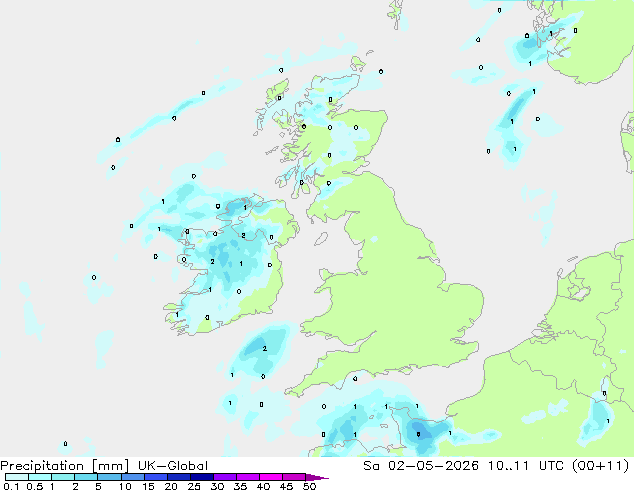Click the 30–35 mm purple legend swatch

pos(224,477)
